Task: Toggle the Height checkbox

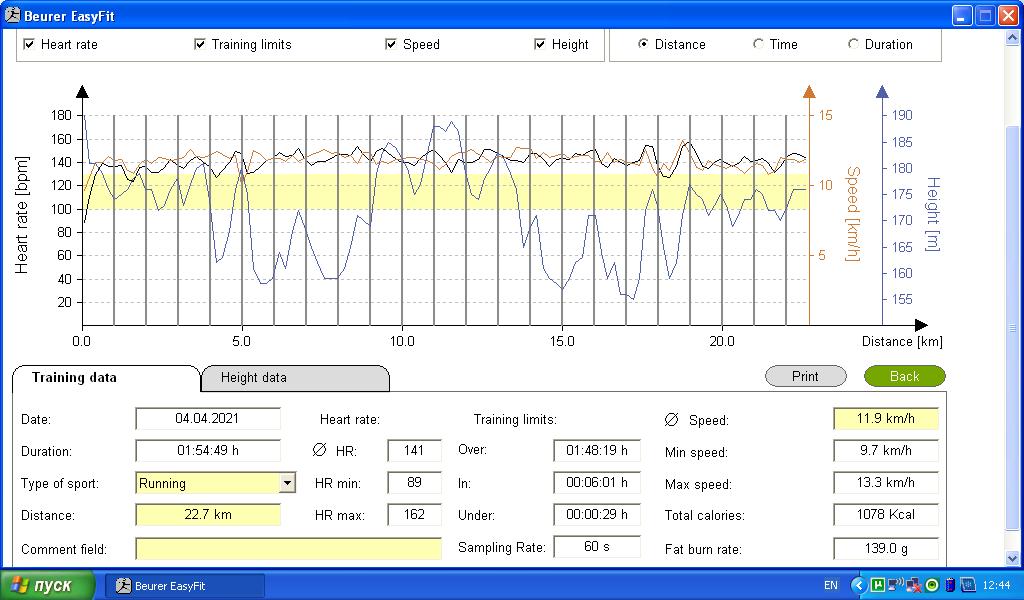Action: 539,44
